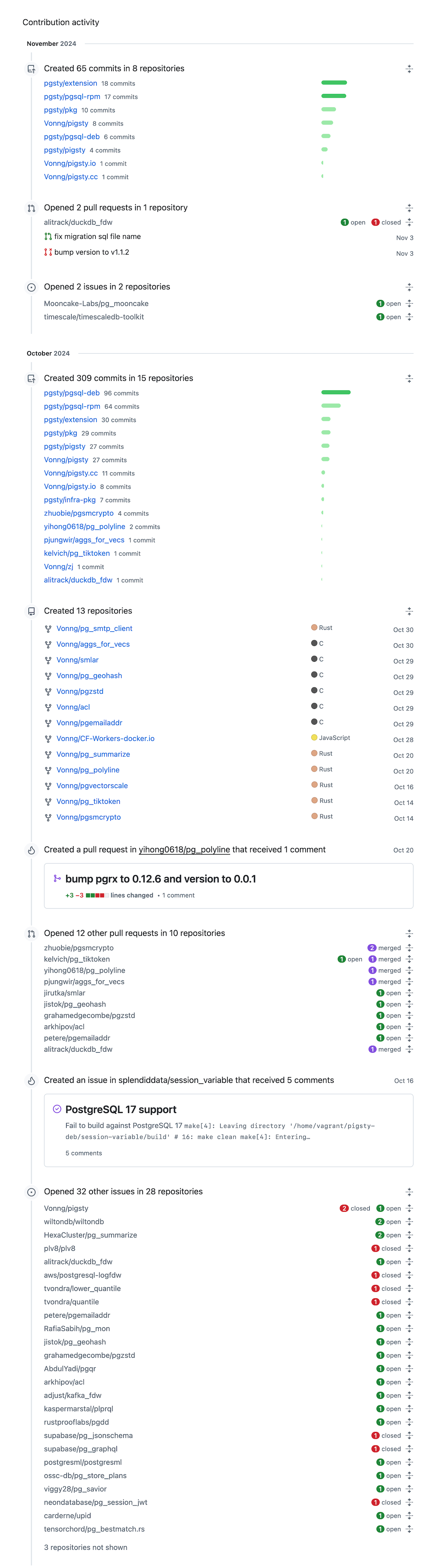Click the merged pull request icon on bump pgrx
This screenshot has height=1568, width=429.
(56, 879)
